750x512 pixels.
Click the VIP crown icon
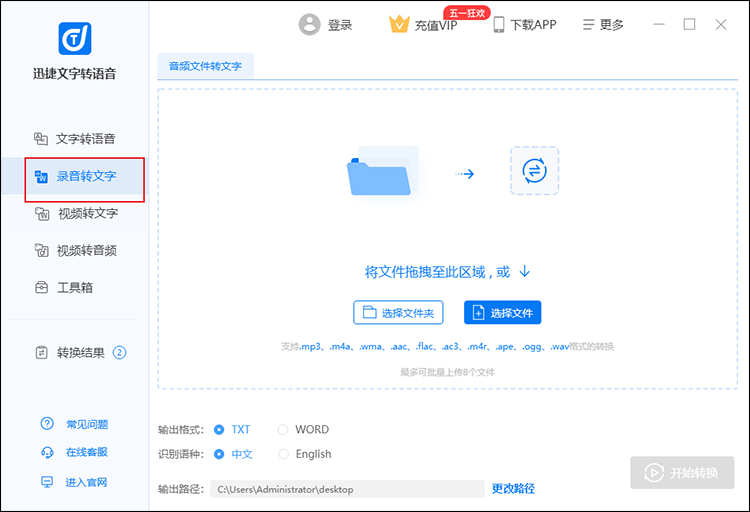[399, 24]
